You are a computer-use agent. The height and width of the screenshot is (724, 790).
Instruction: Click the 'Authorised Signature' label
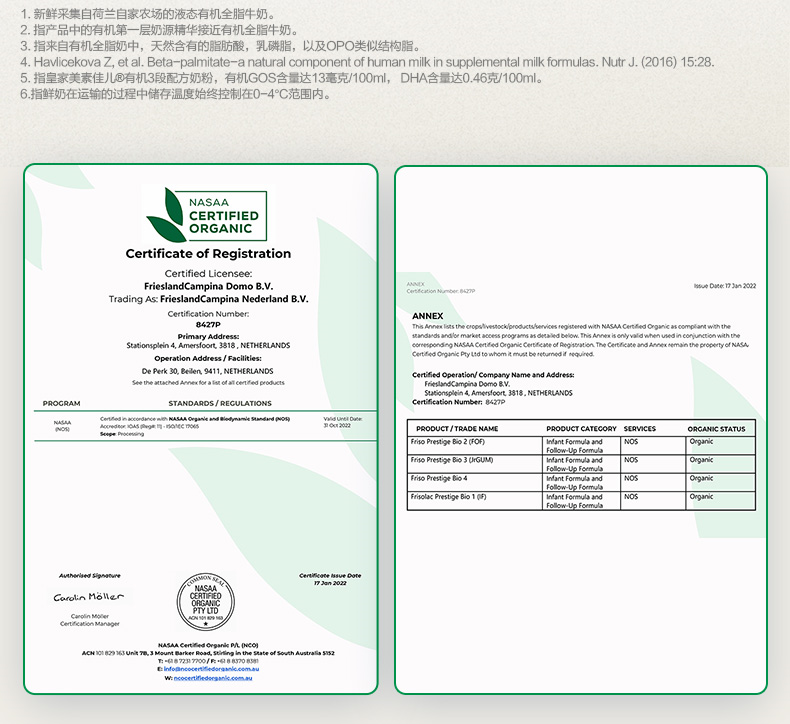point(90,575)
